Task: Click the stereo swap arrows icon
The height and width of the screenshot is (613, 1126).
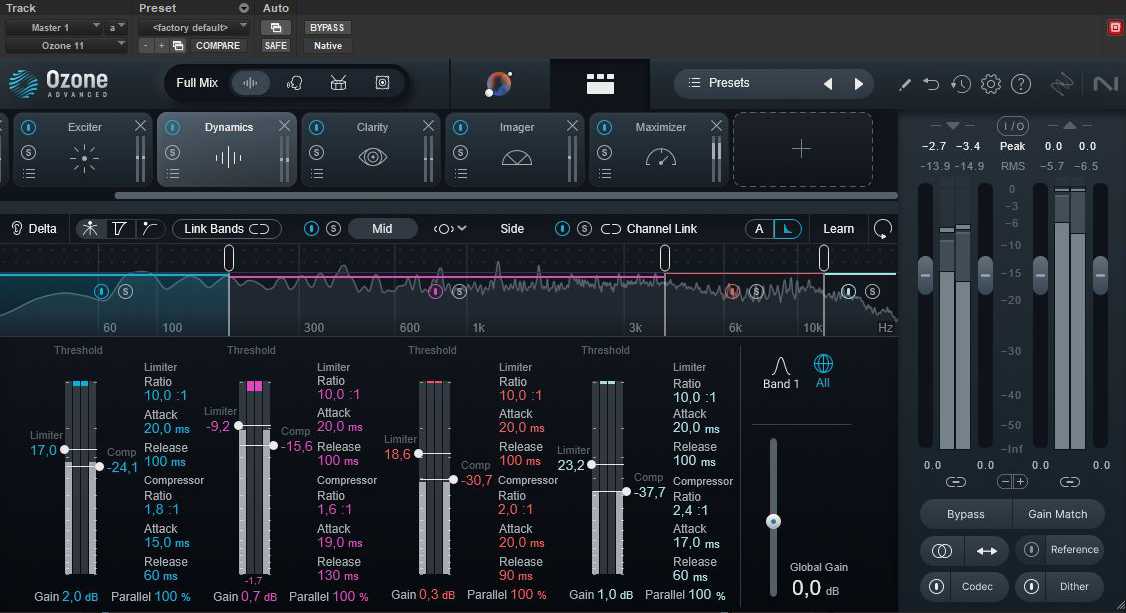Action: pyautogui.click(x=987, y=551)
